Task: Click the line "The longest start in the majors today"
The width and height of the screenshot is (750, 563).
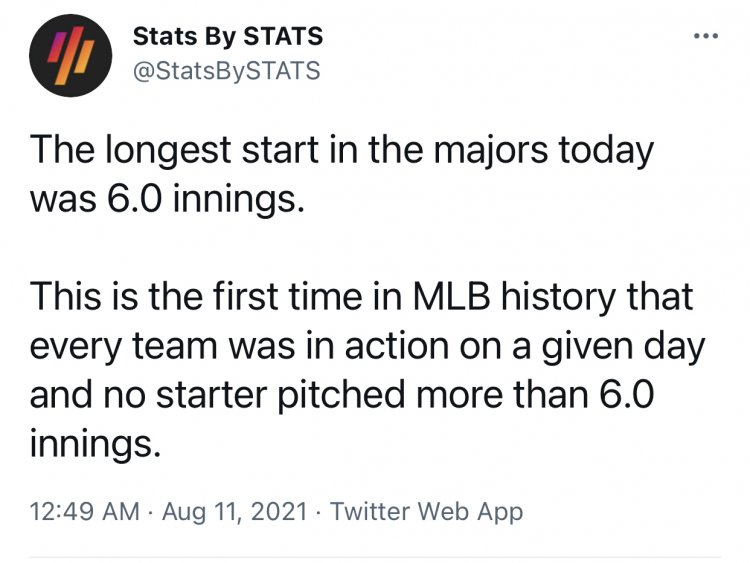Action: tap(342, 150)
